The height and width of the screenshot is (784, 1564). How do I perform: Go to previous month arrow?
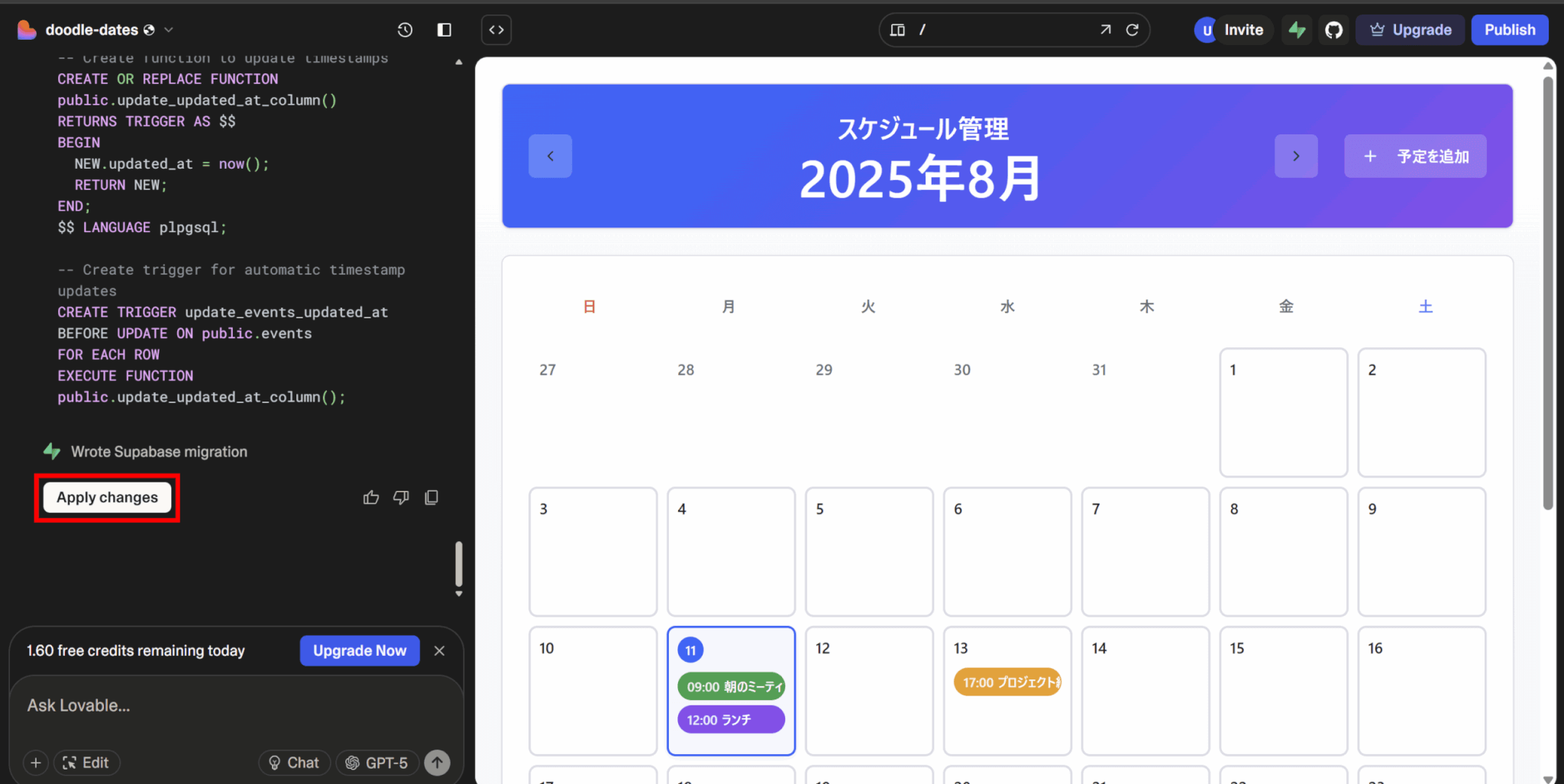pyautogui.click(x=550, y=156)
